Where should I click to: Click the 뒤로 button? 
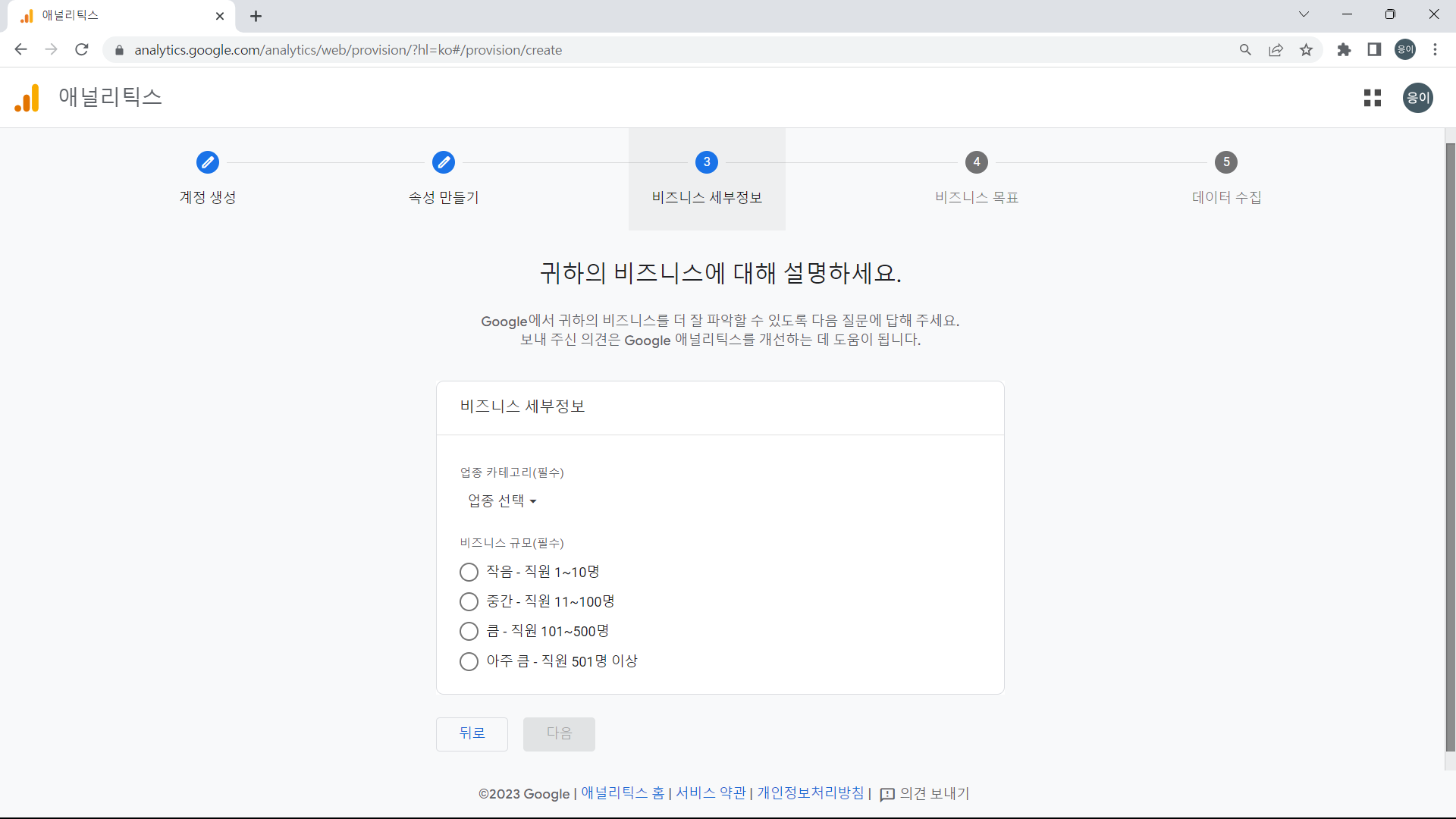tap(472, 733)
